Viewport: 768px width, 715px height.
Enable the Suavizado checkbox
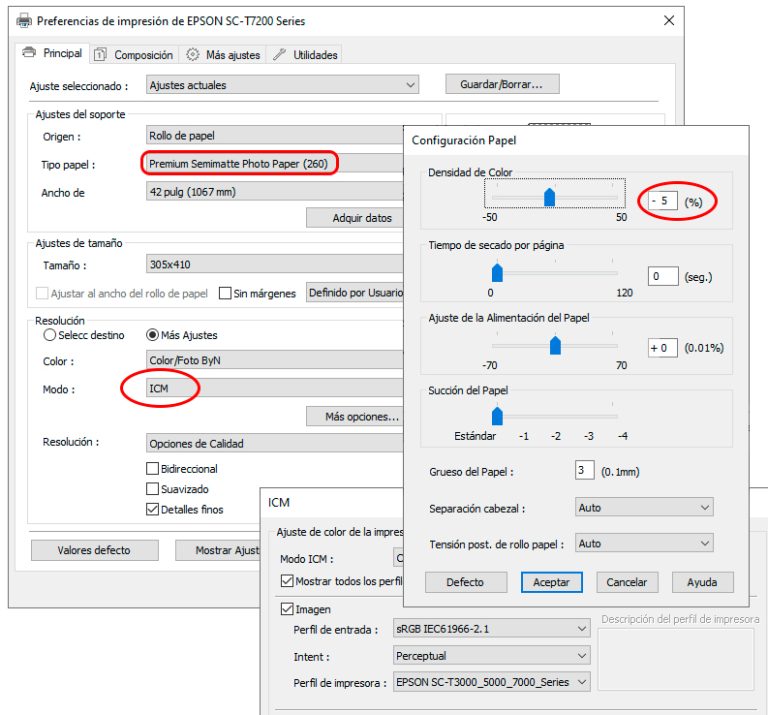coord(152,489)
